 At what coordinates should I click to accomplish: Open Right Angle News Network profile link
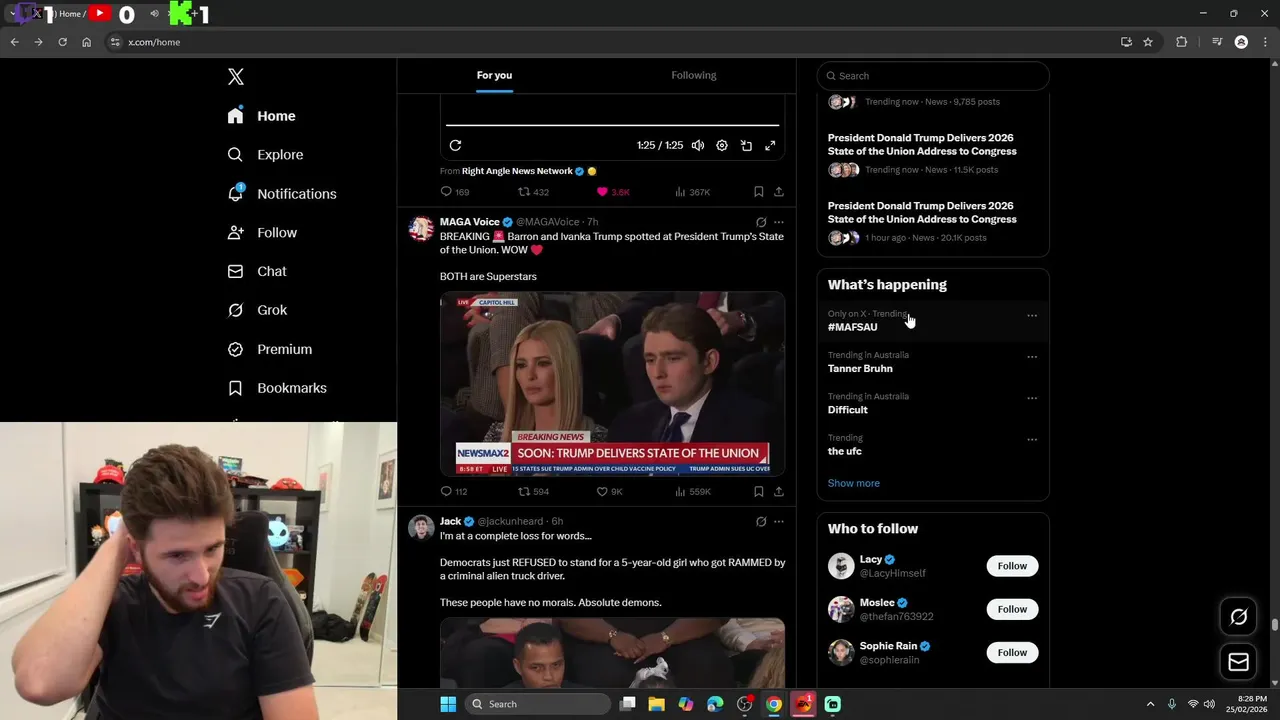pyautogui.click(x=517, y=171)
